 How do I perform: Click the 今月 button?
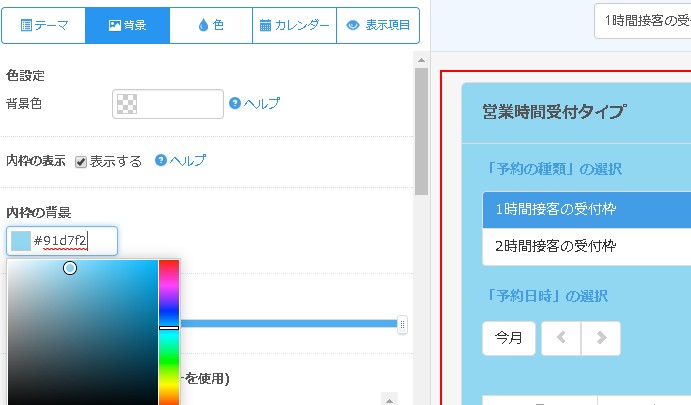509,338
